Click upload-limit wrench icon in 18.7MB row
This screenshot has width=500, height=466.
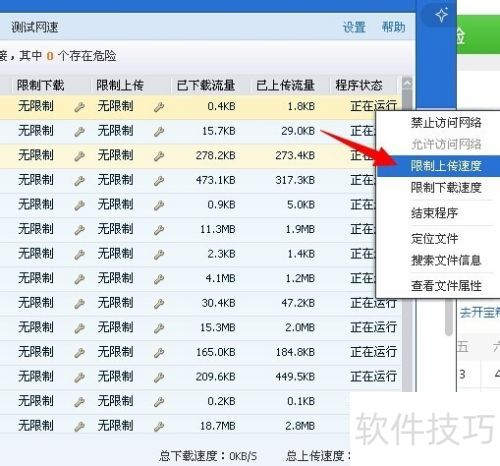[x=159, y=426]
